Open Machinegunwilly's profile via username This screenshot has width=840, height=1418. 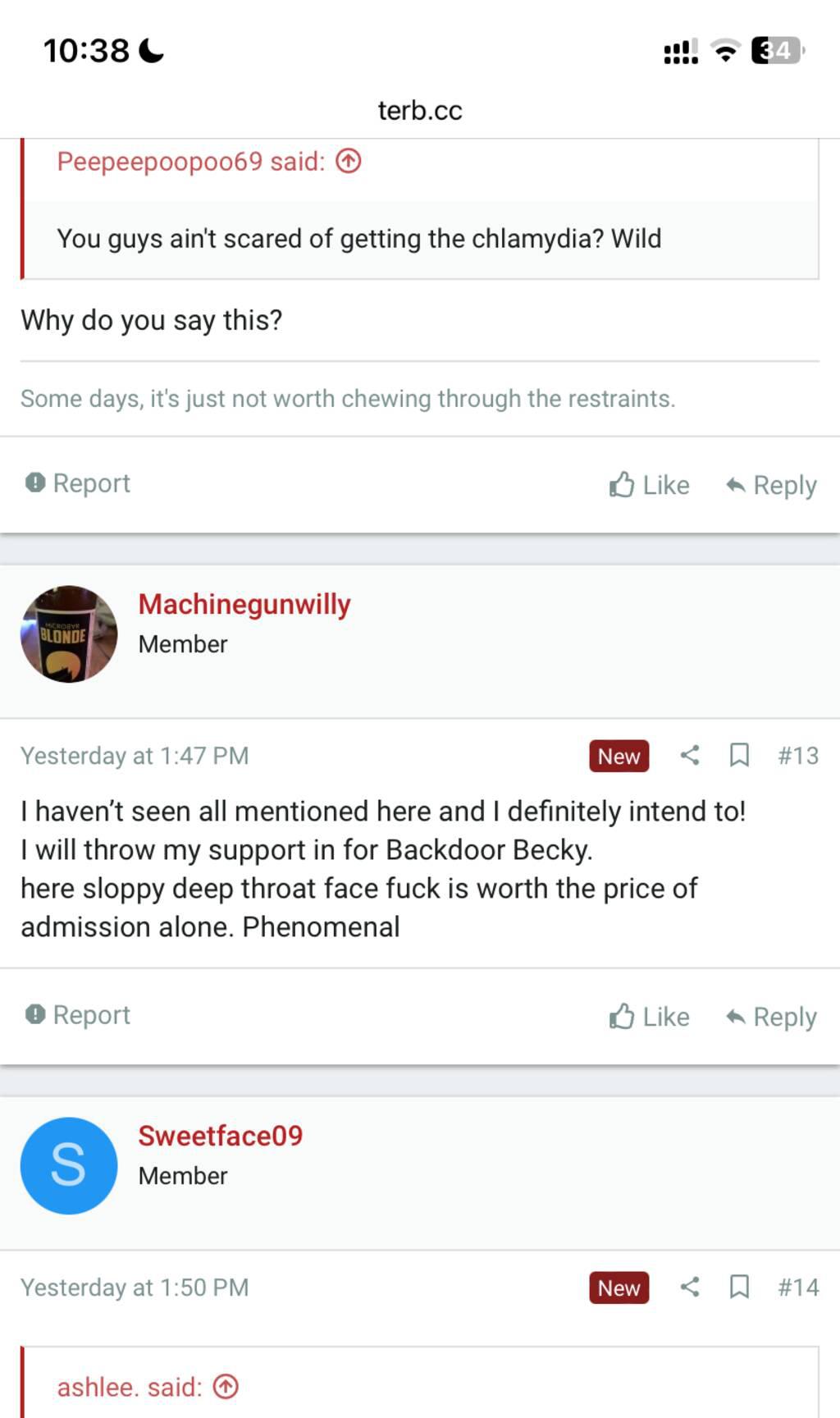tap(244, 604)
